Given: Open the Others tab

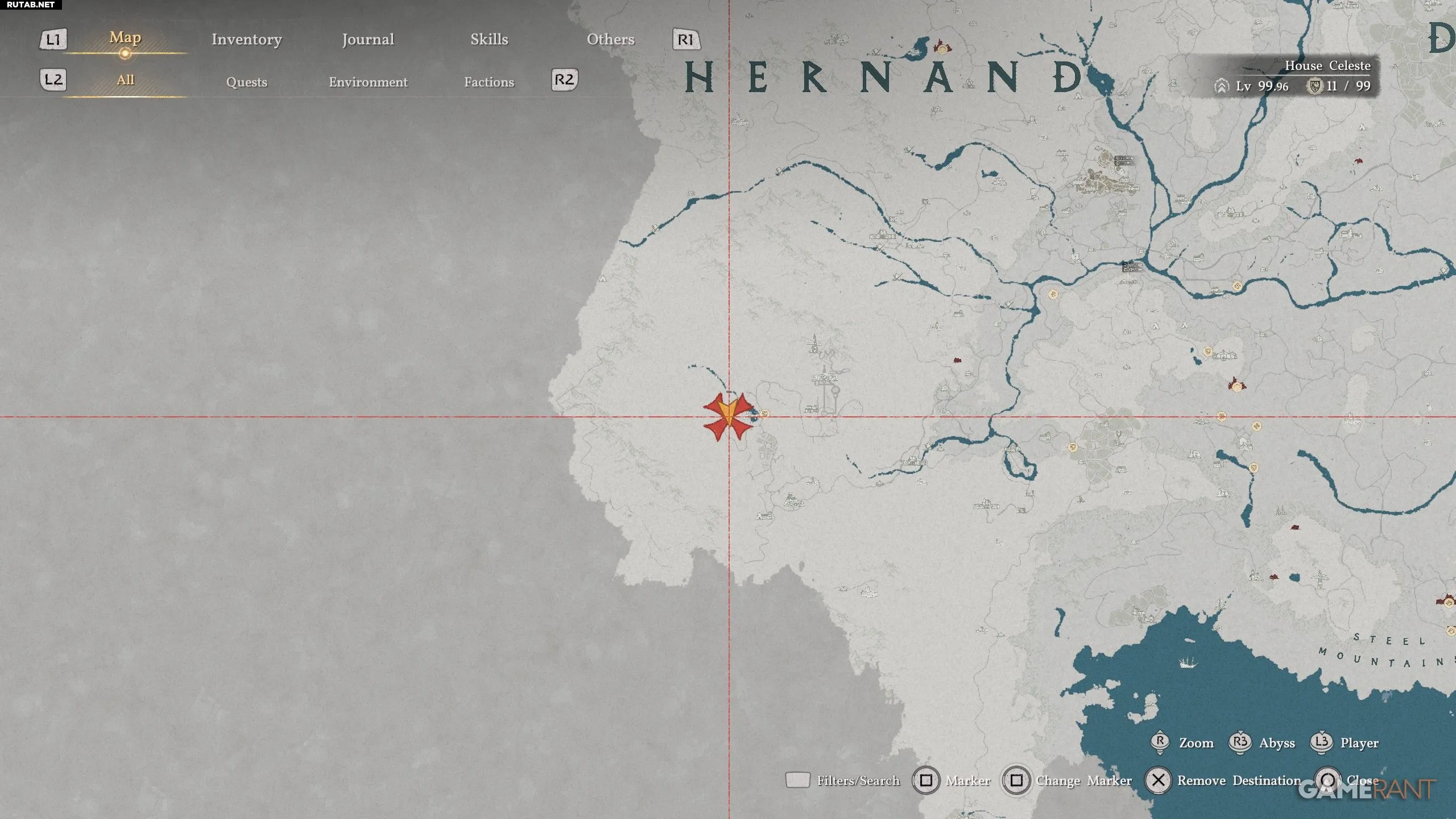Looking at the screenshot, I should point(610,39).
